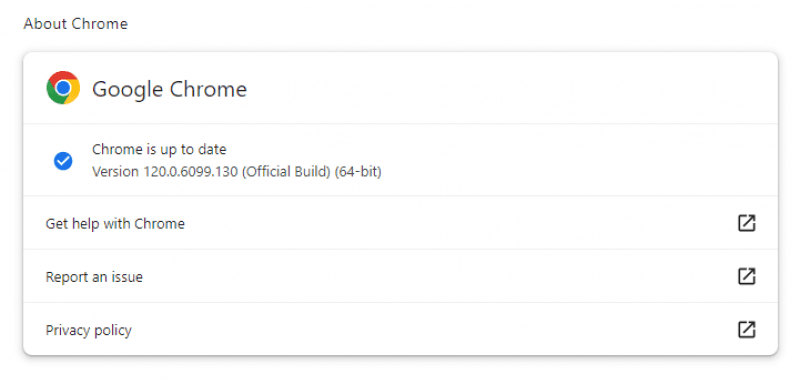Viewport: 800px width, 384px height.
Task: Click the Google Chrome logo icon
Action: [x=63, y=88]
